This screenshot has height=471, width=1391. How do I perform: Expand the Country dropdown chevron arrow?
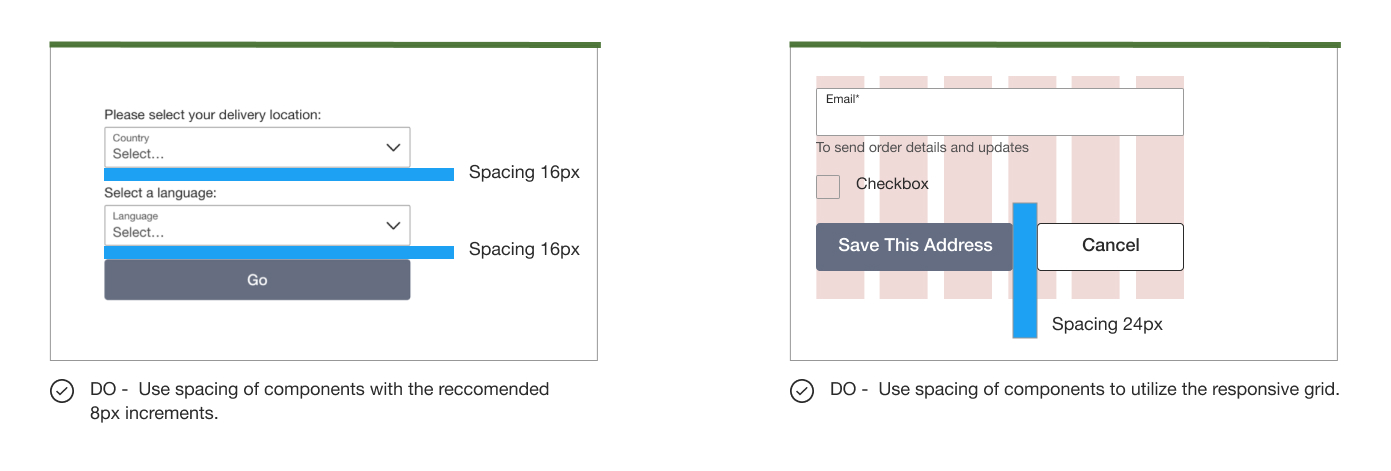coord(393,148)
